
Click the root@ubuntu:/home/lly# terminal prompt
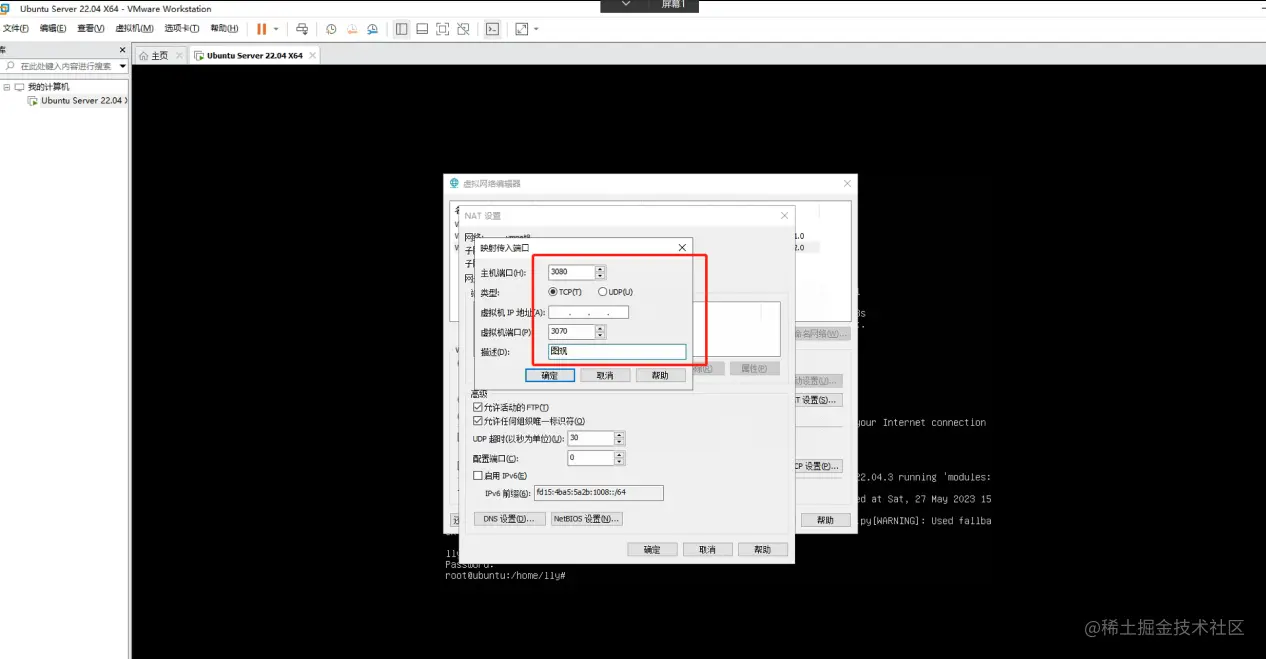coord(506,576)
